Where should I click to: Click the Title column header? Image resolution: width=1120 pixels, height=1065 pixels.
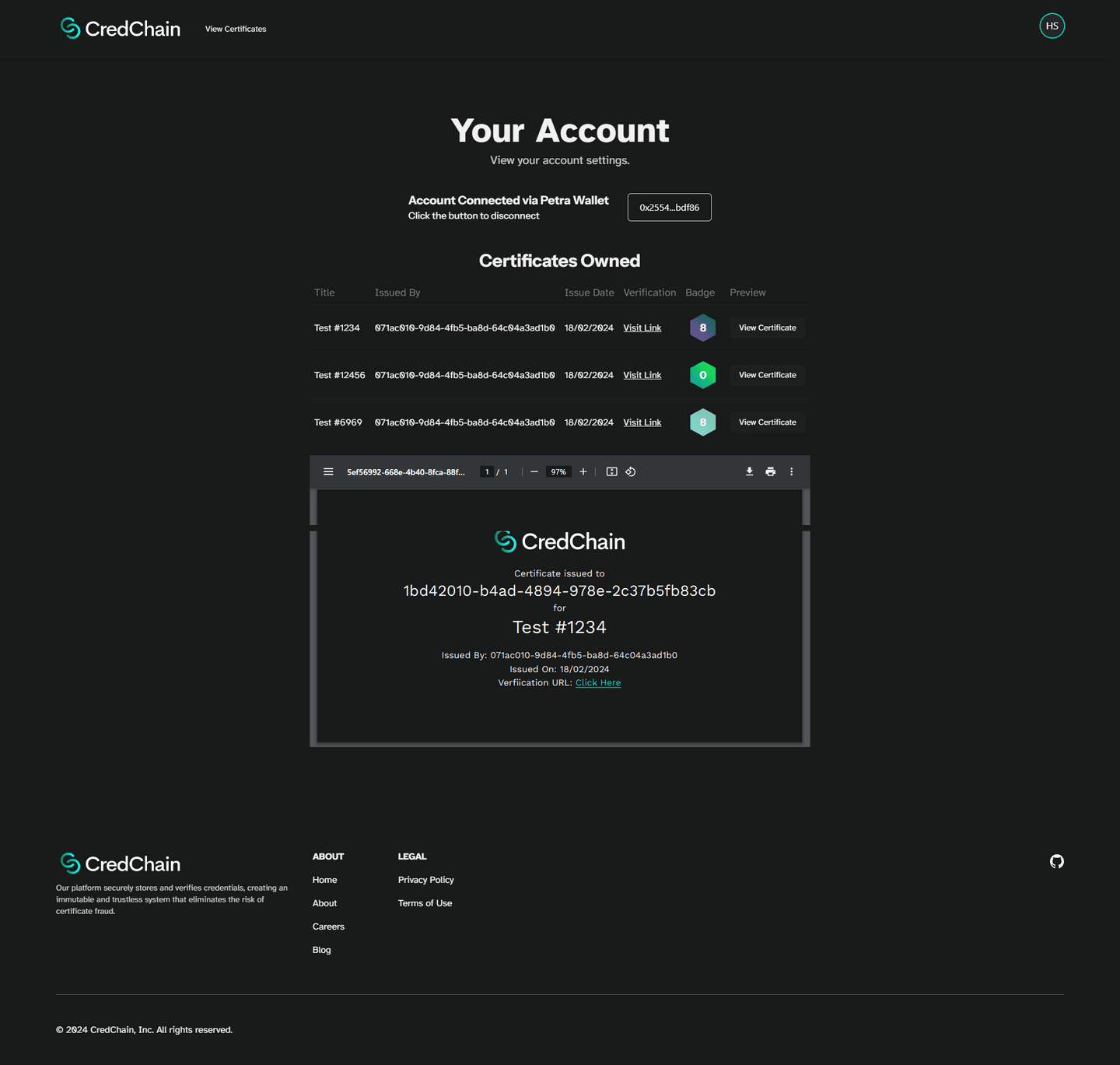[x=324, y=293]
